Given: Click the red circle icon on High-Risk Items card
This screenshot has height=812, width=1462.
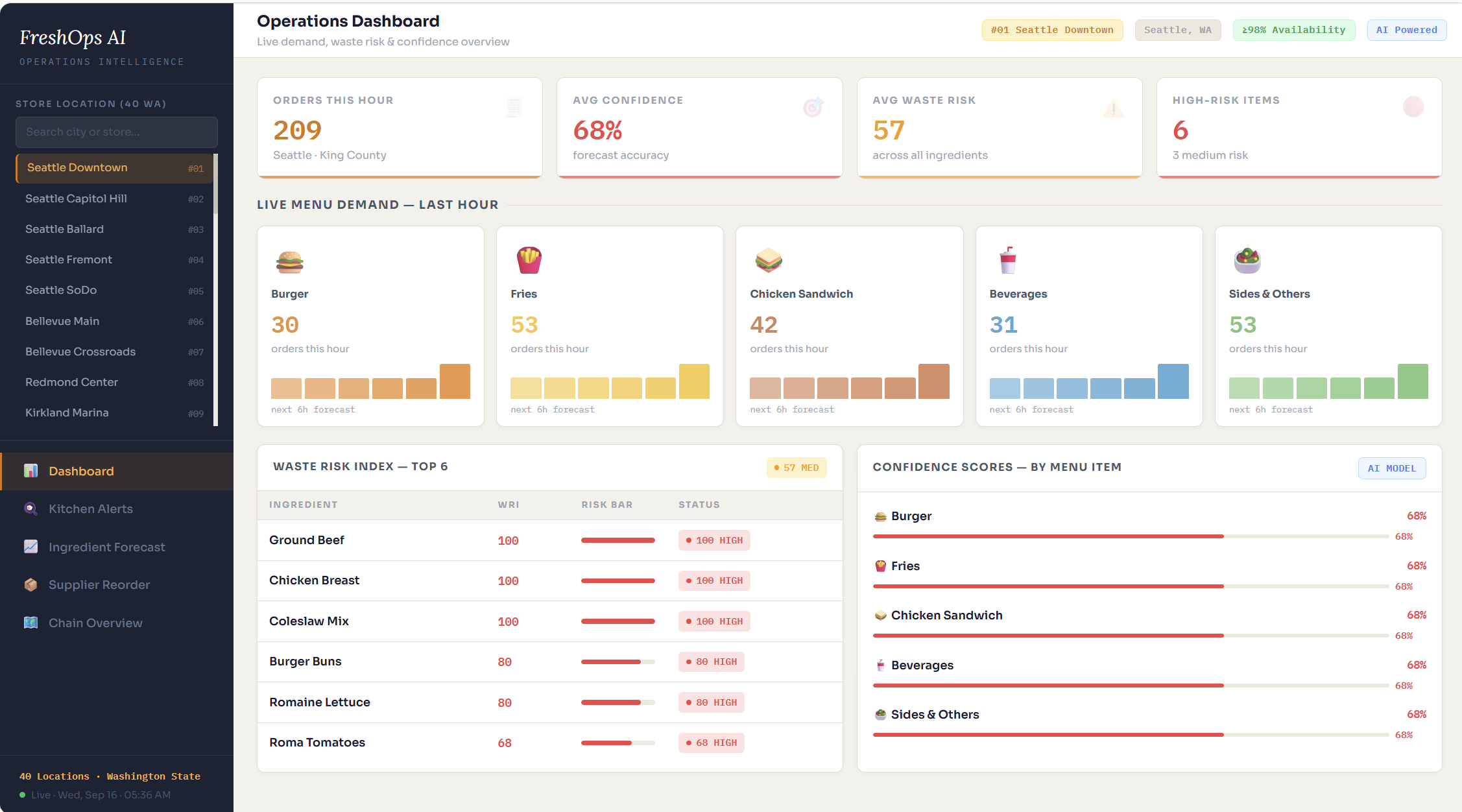Looking at the screenshot, I should coord(1413,107).
